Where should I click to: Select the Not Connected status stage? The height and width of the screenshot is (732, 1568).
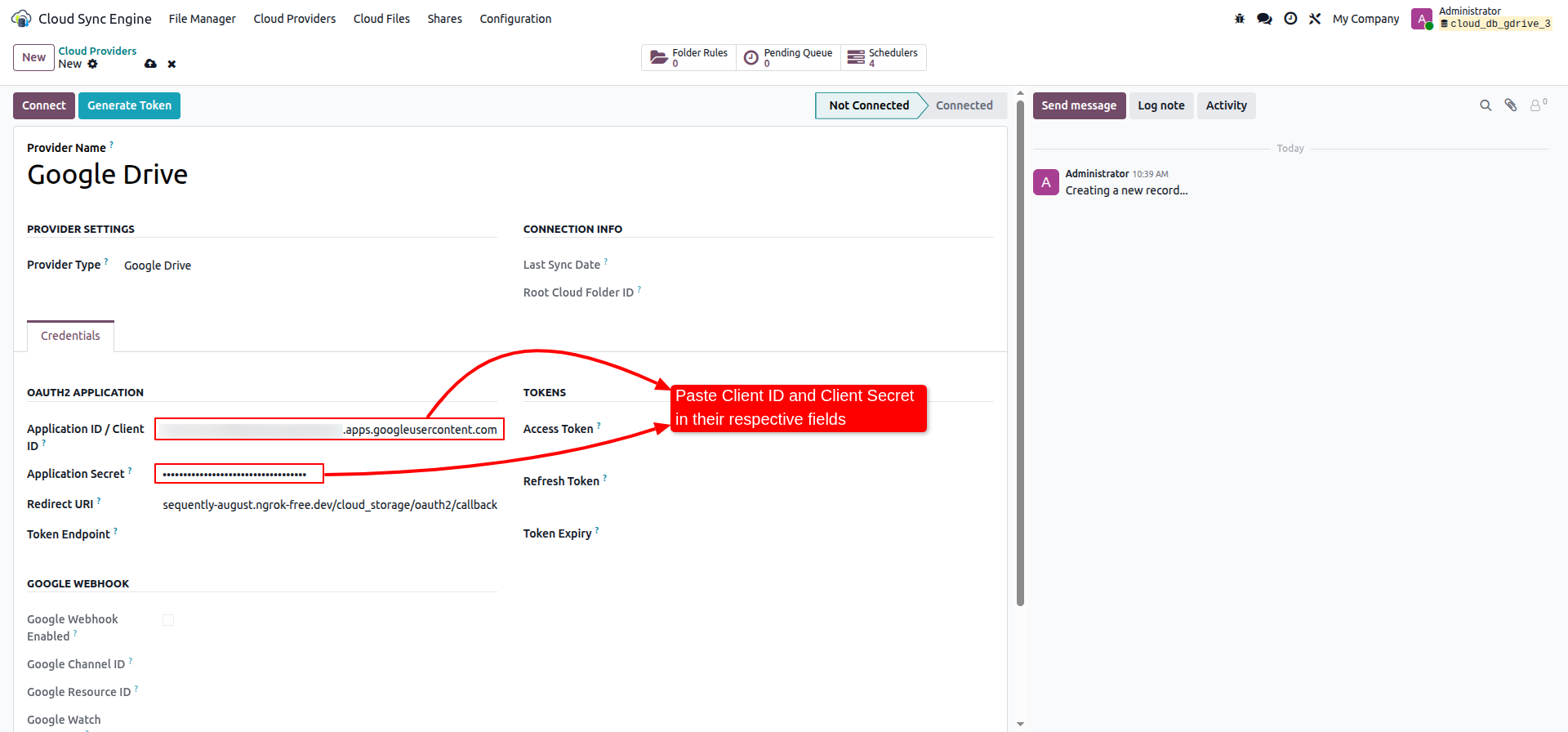869,105
